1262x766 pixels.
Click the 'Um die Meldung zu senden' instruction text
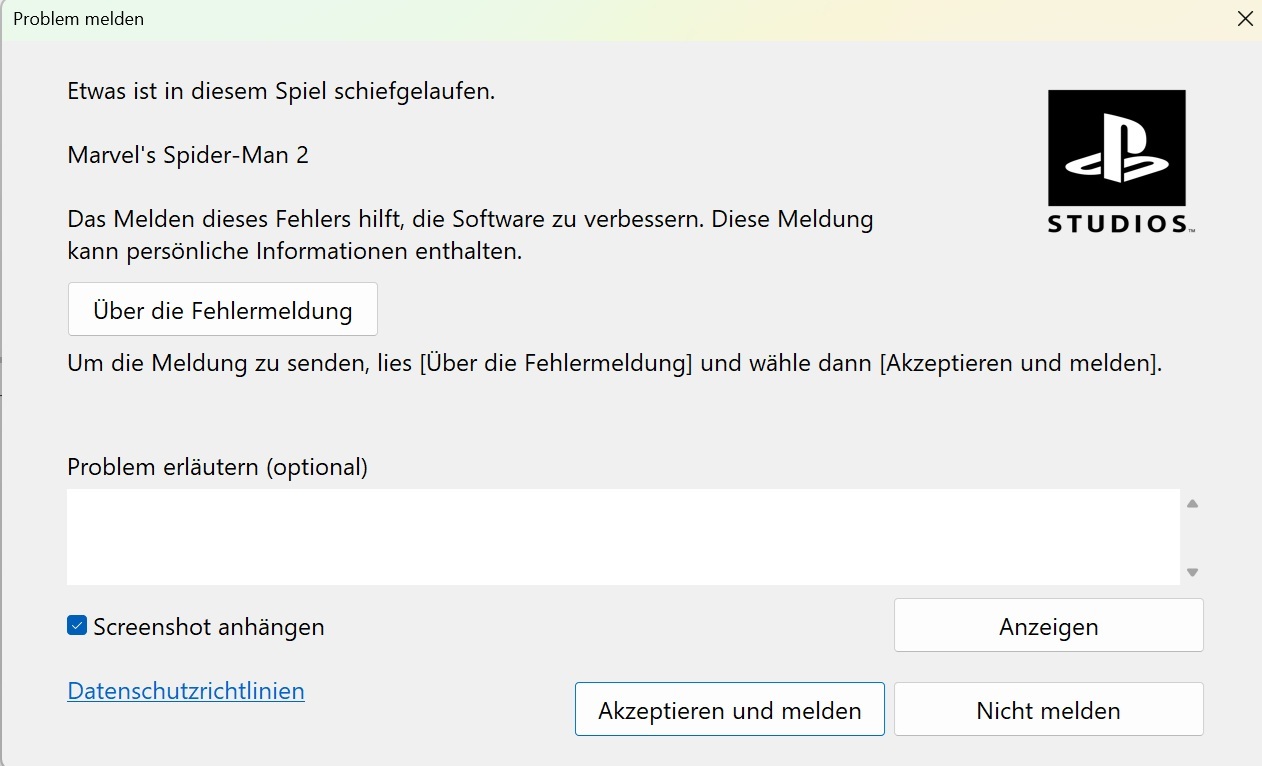pyautogui.click(x=614, y=363)
